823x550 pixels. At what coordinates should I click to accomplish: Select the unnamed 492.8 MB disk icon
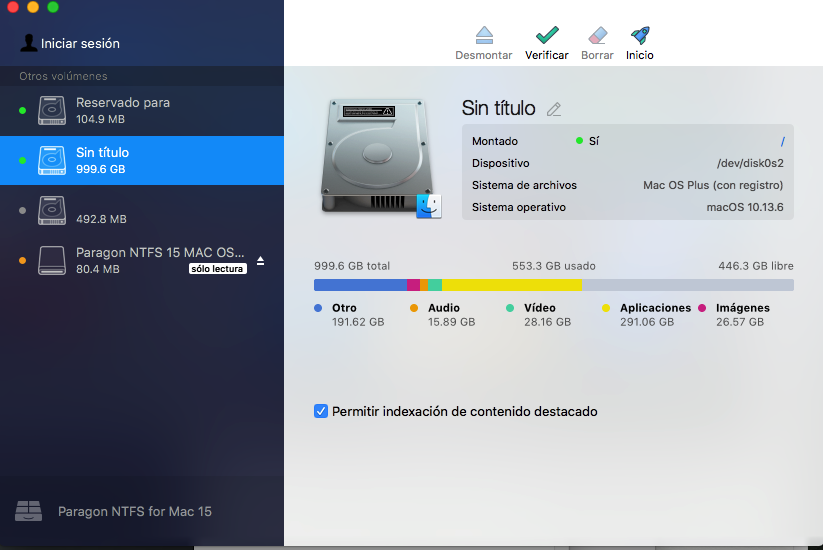pos(52,210)
